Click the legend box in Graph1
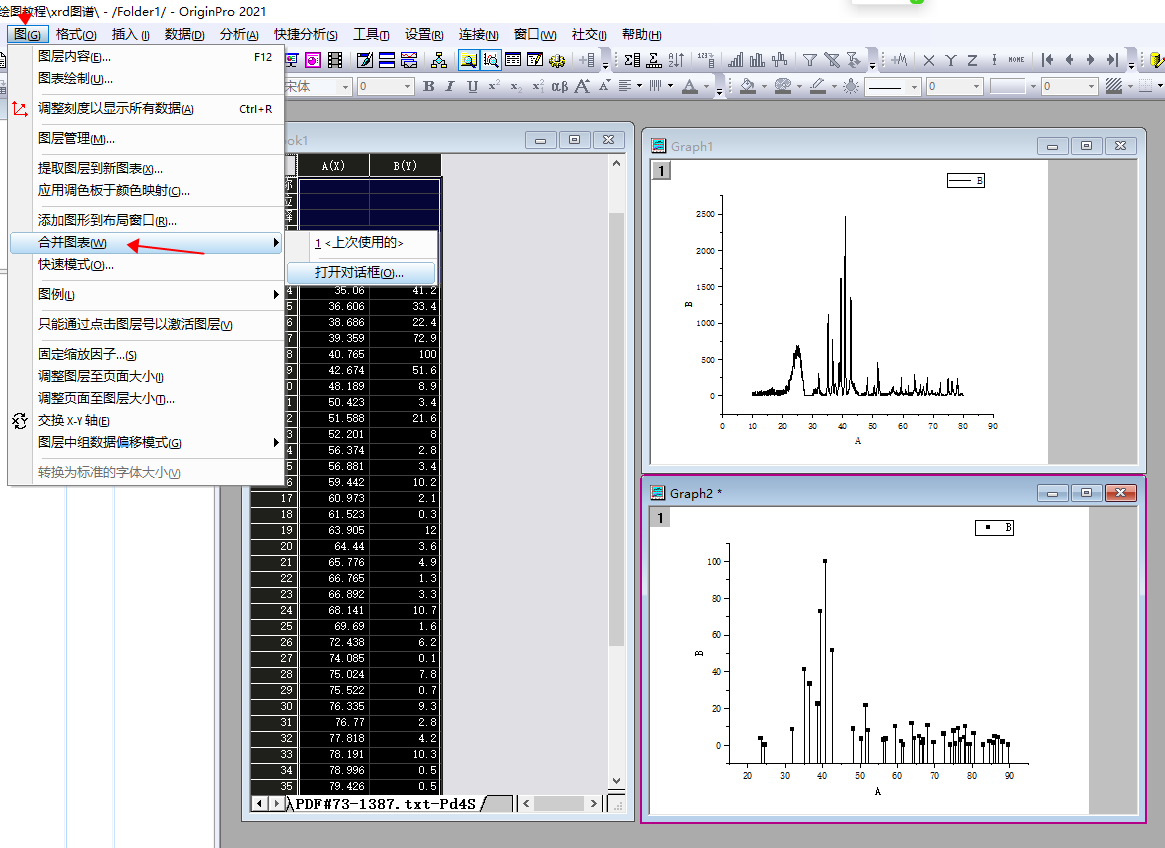Viewport: 1165px width, 848px height. point(966,181)
